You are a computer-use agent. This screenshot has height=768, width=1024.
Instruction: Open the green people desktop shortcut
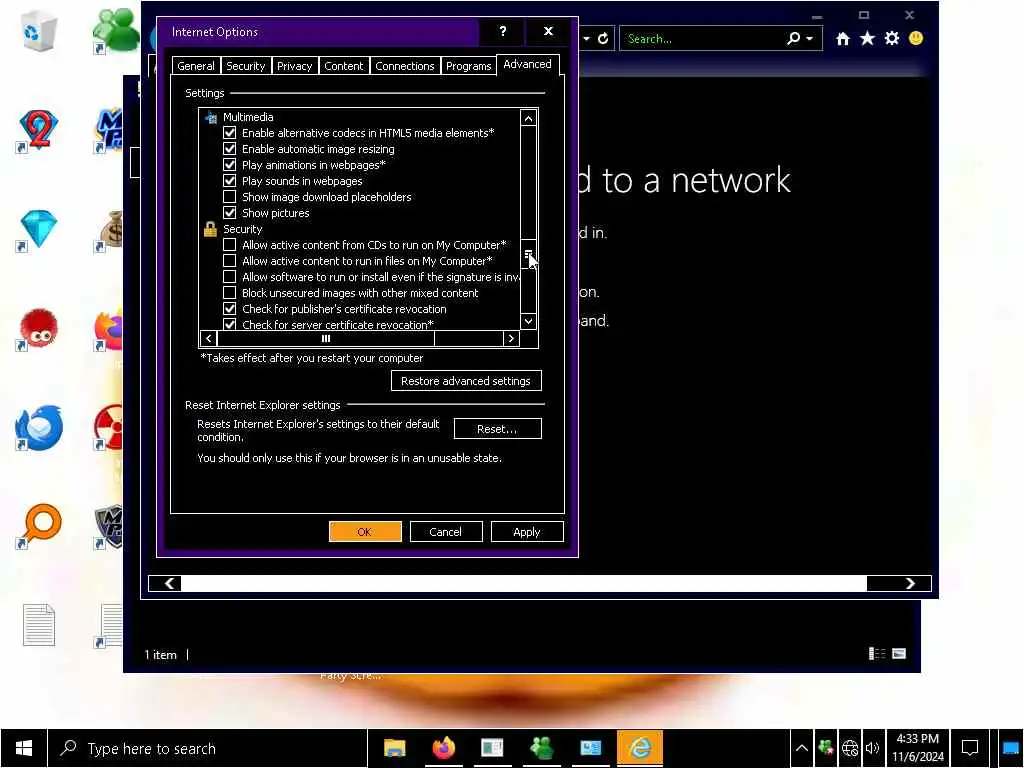(115, 31)
